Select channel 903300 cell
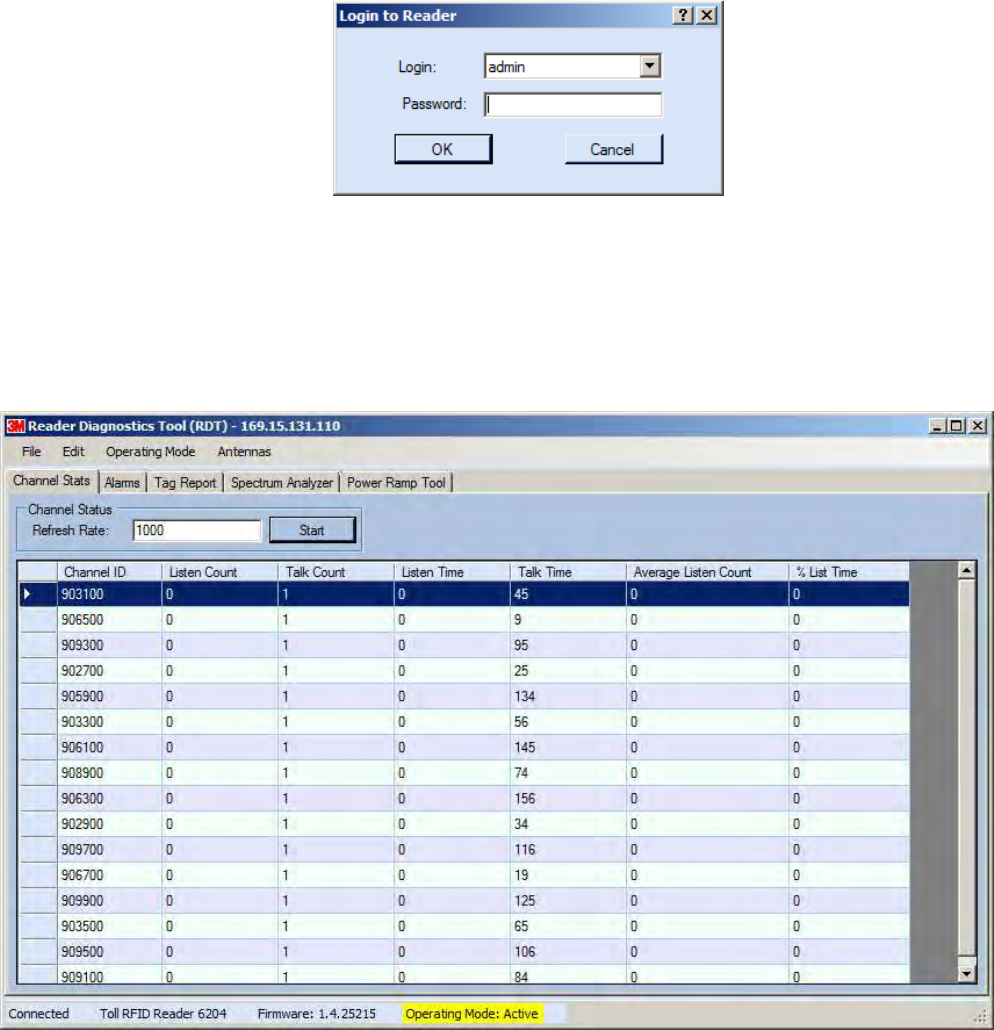Viewport: 994px width, 1030px height. tap(109, 722)
